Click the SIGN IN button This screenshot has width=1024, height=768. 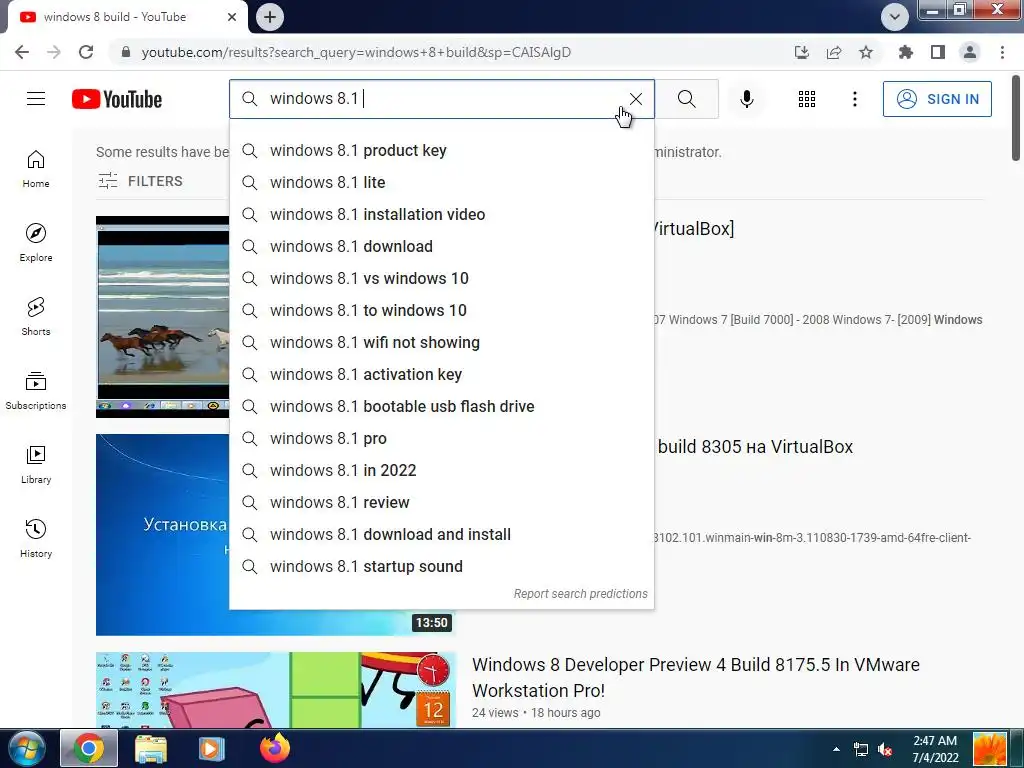pos(937,99)
